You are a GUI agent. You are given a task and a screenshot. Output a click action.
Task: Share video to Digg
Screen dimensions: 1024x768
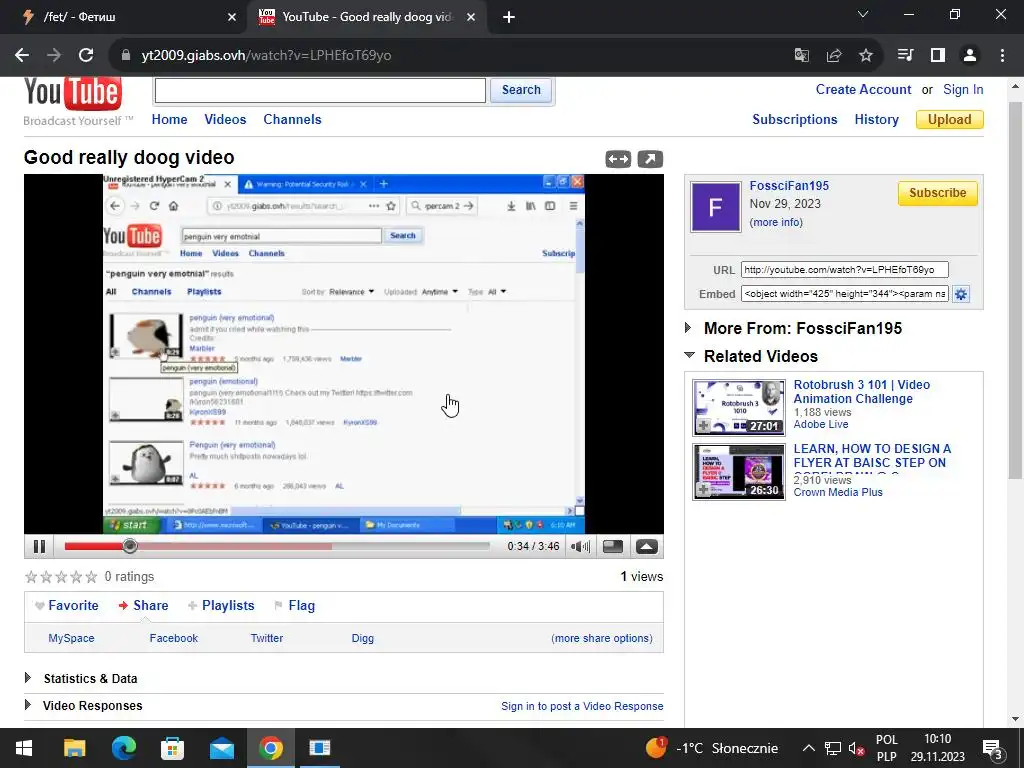click(x=362, y=638)
